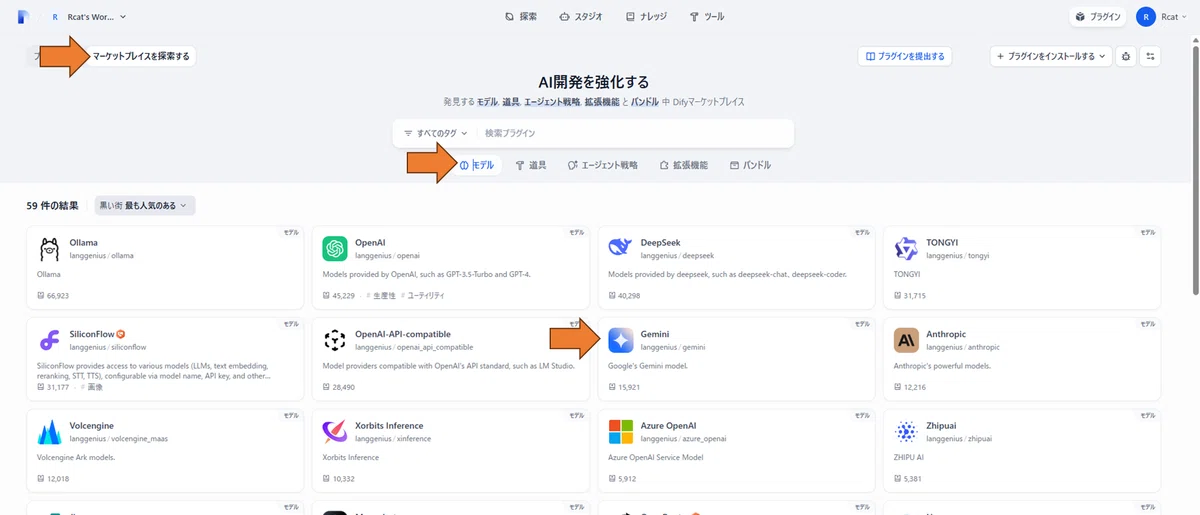Click the Anthropic logo icon

(906, 340)
